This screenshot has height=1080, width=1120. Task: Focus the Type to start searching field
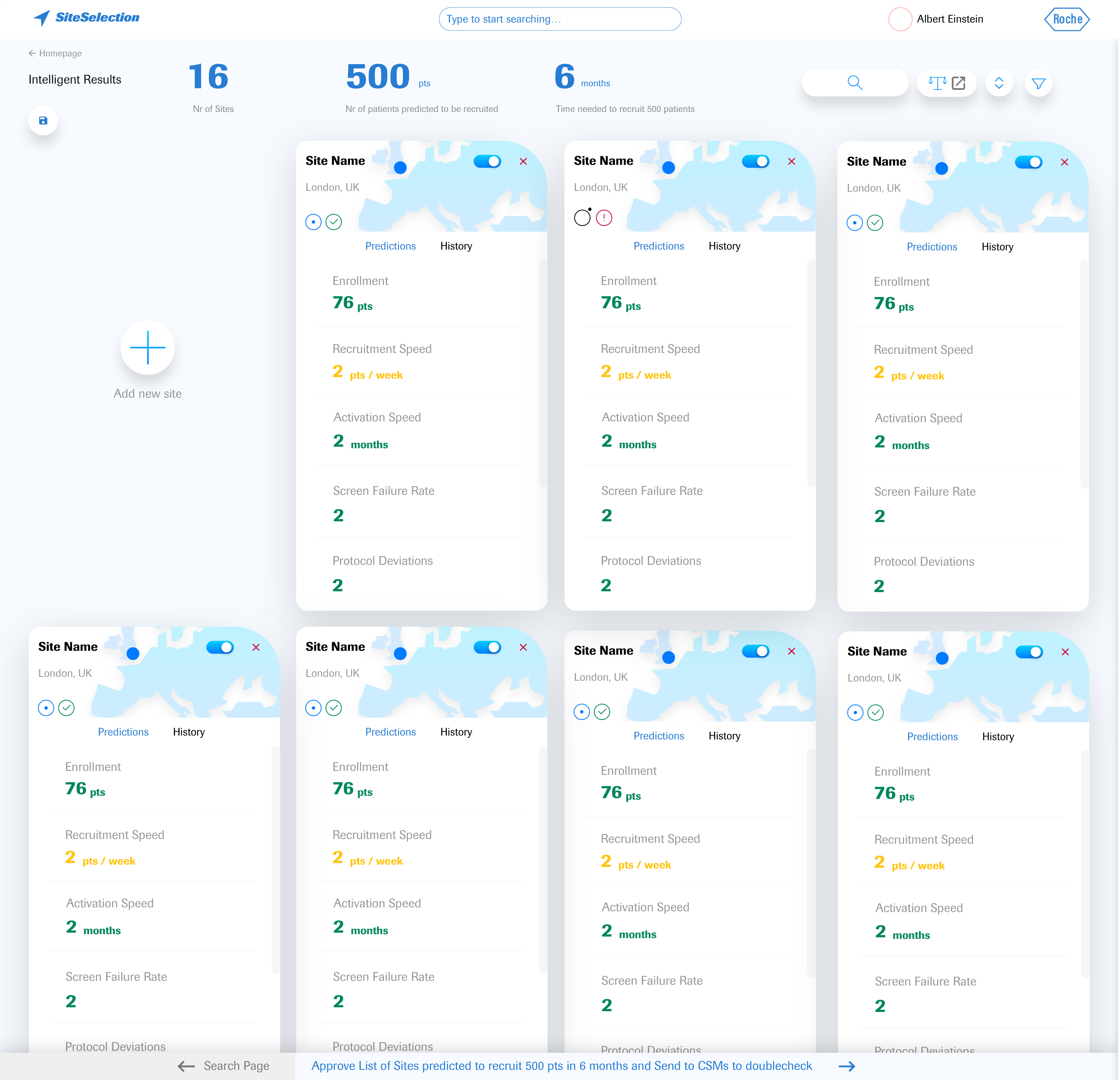pyautogui.click(x=560, y=19)
